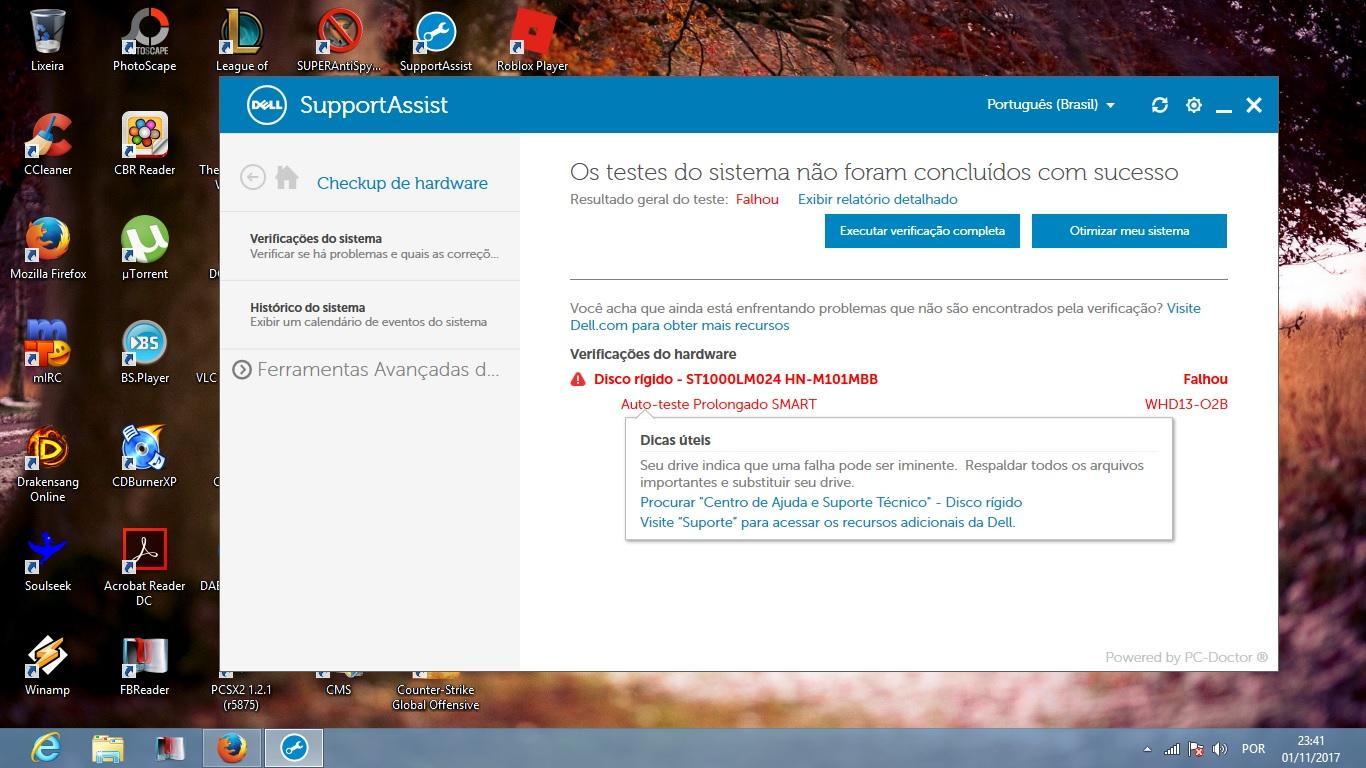Click Powered by PC-Doctor text
The height and width of the screenshot is (768, 1366).
(x=1186, y=657)
